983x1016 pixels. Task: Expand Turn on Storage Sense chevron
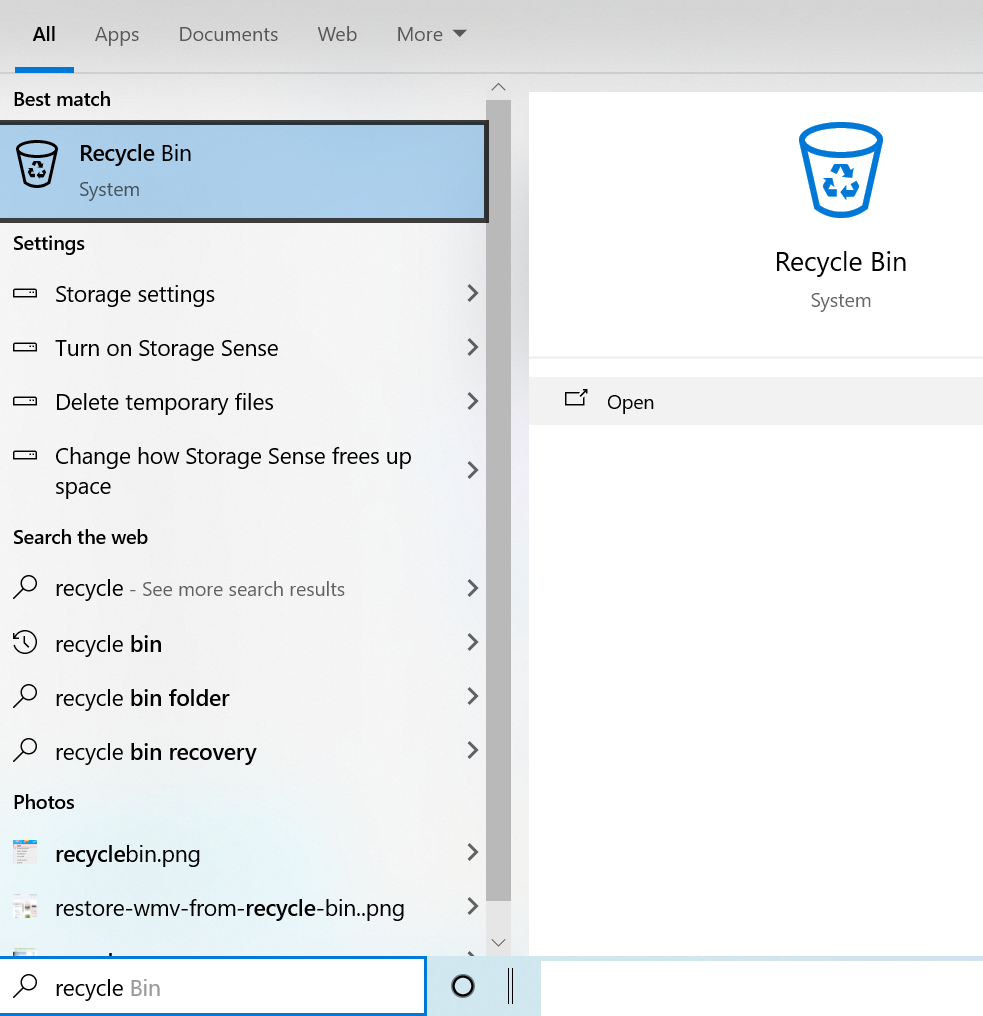(472, 347)
